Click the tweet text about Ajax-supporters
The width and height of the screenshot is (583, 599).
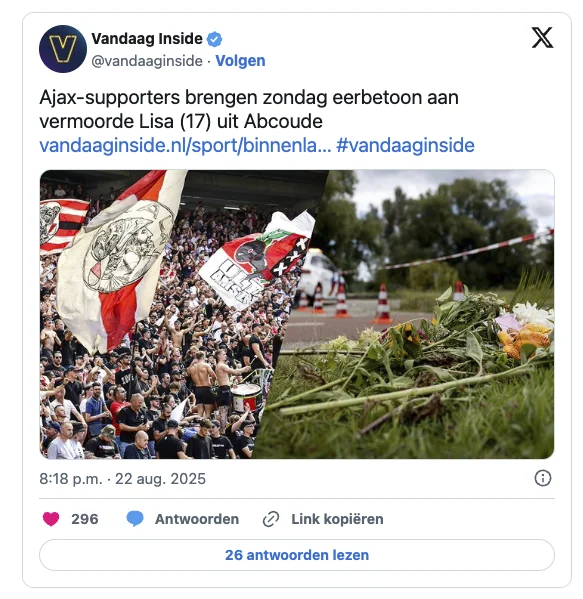[x=249, y=109]
